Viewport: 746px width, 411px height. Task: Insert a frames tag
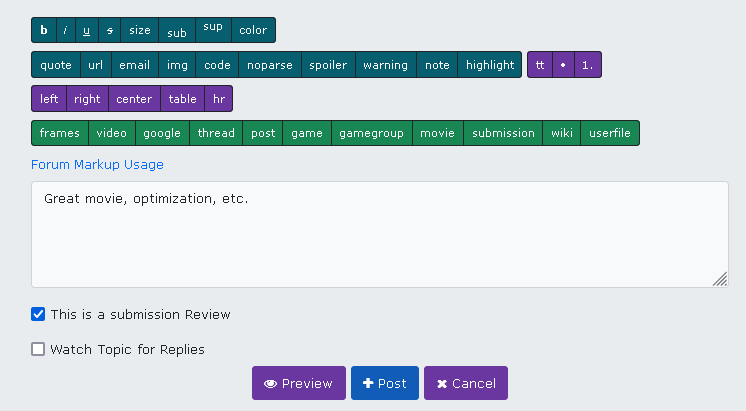tap(59, 133)
